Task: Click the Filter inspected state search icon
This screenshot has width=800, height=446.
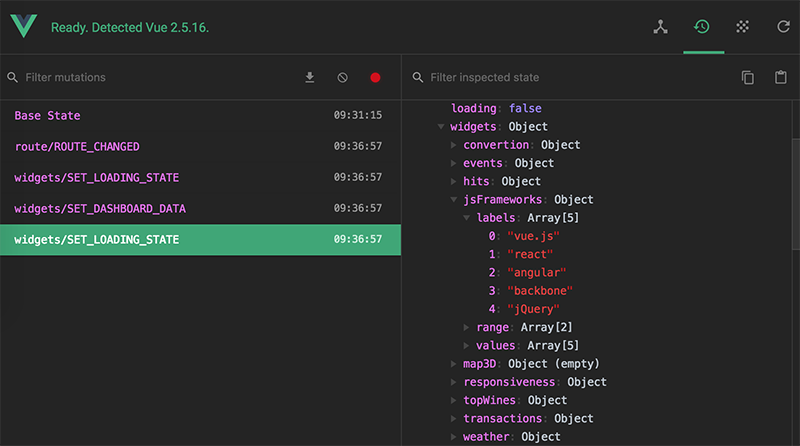Action: tap(418, 78)
